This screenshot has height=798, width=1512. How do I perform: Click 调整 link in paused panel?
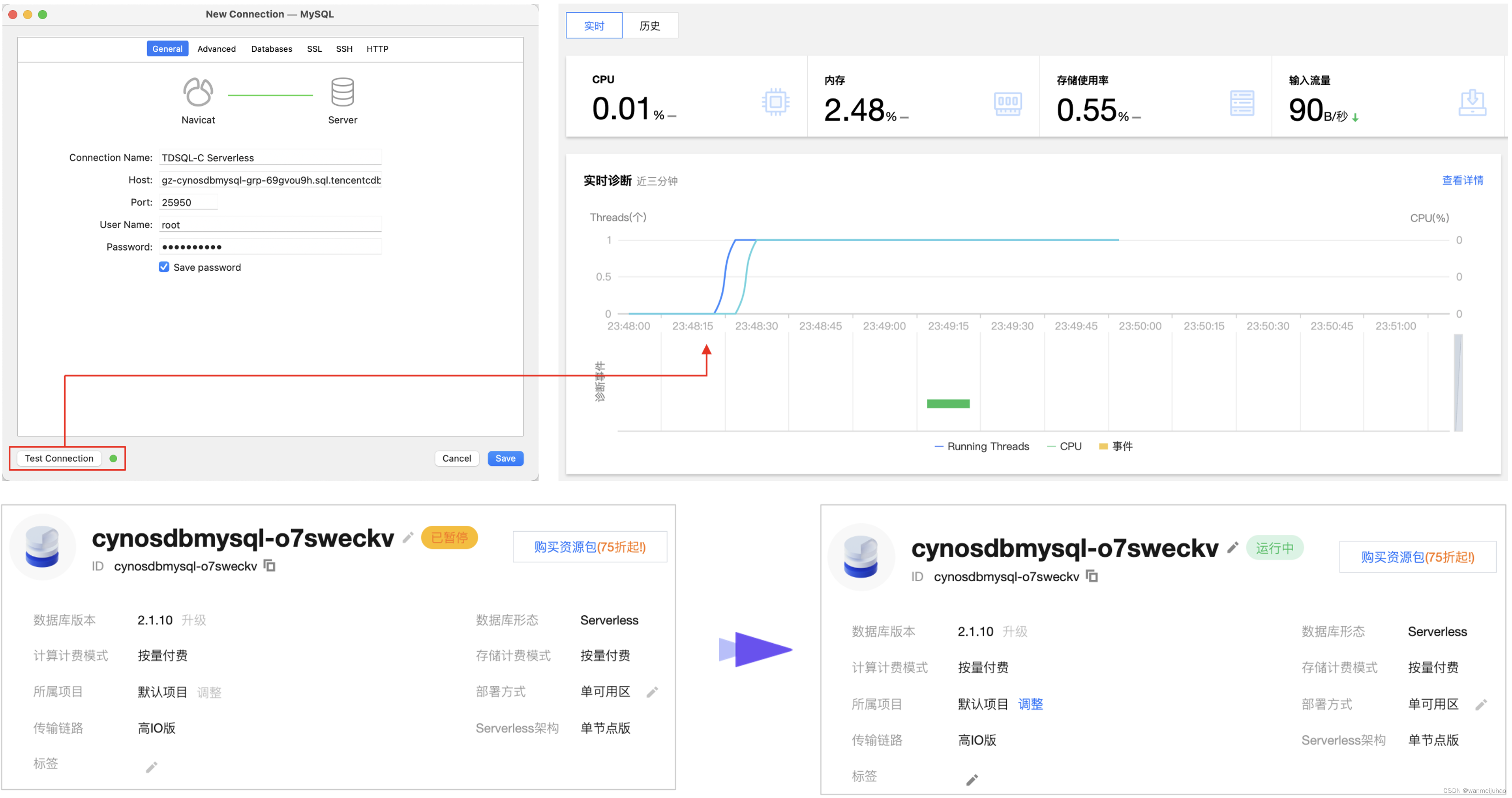[x=209, y=692]
